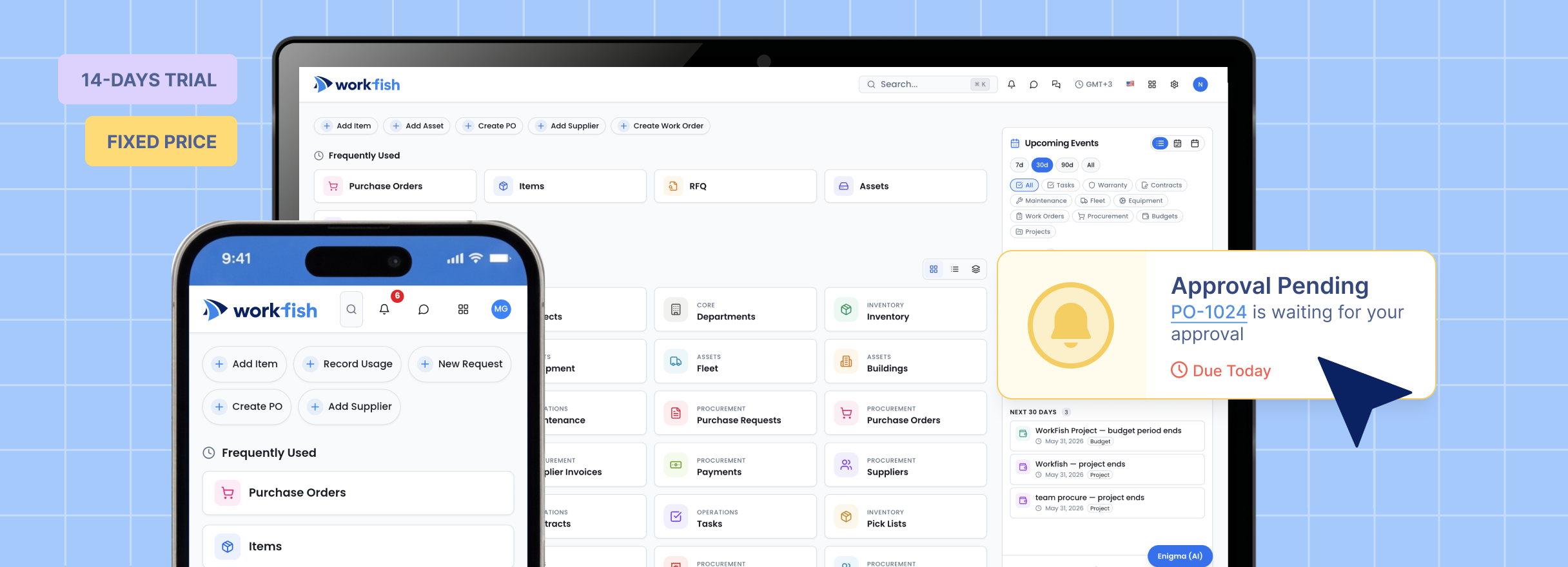Open notifications bell in laptop header
The width and height of the screenshot is (1568, 567).
click(x=1012, y=84)
